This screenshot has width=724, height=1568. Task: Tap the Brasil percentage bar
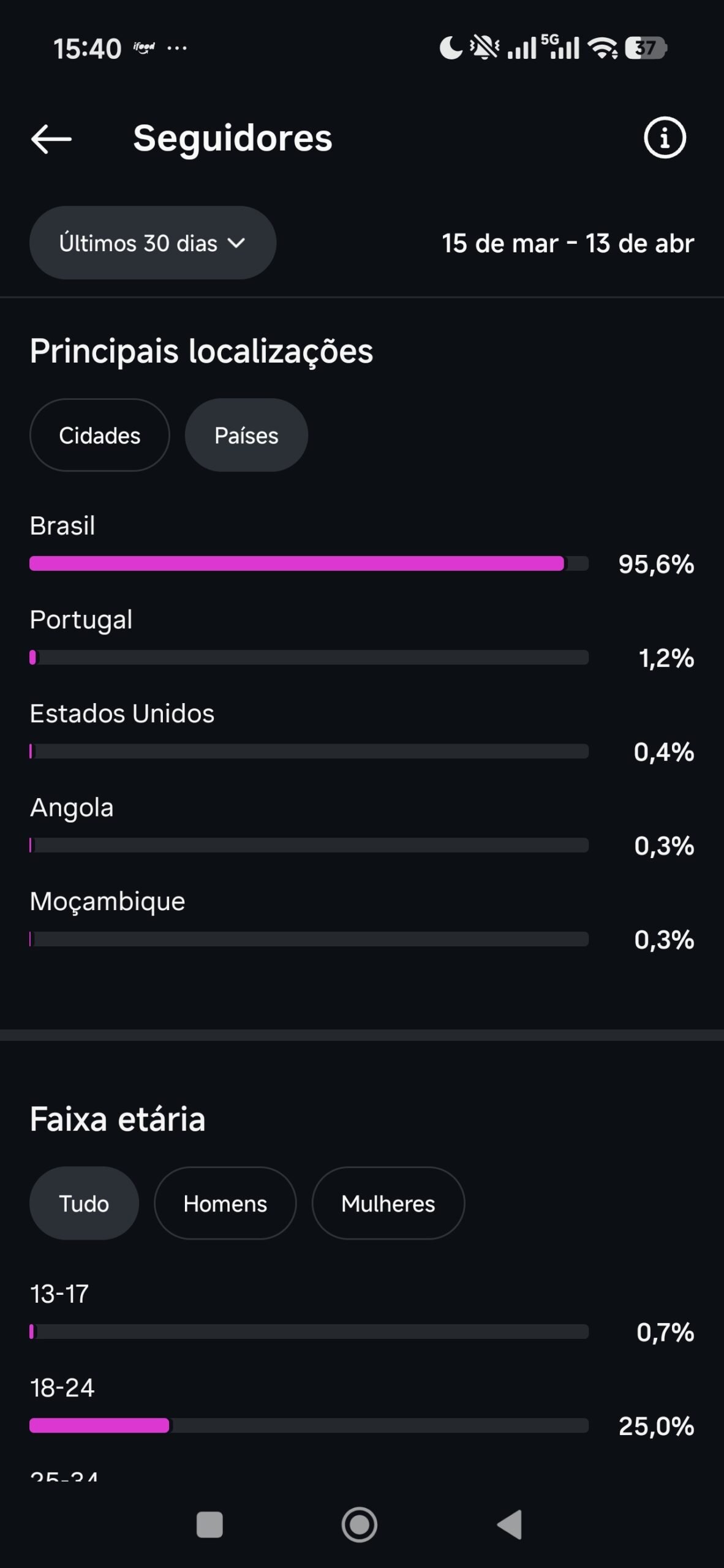click(x=309, y=563)
